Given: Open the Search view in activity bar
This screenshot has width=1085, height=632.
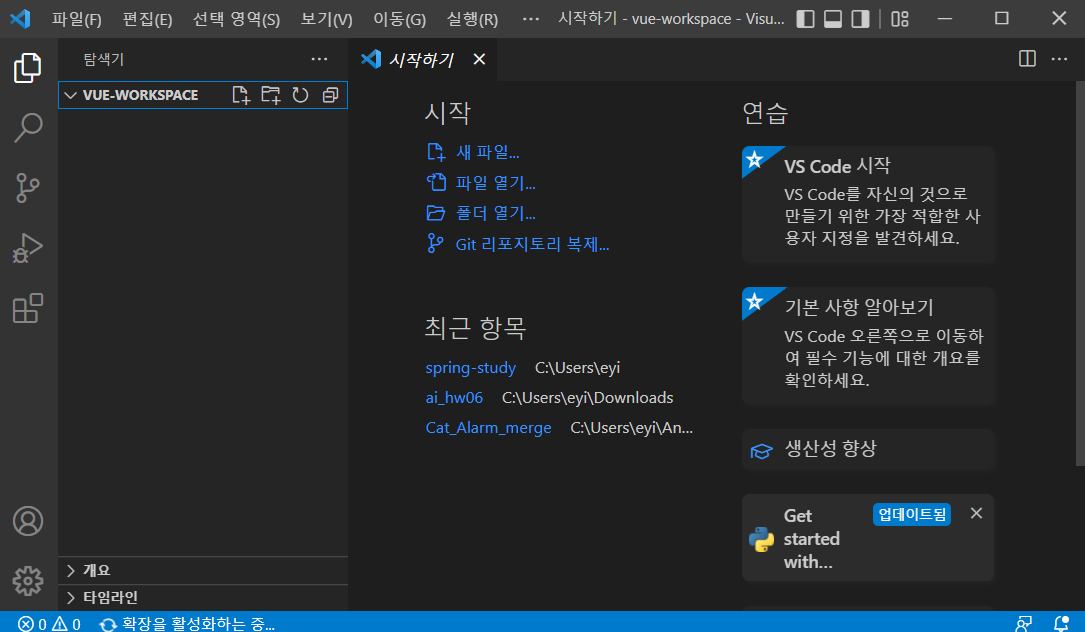Looking at the screenshot, I should coord(28,127).
